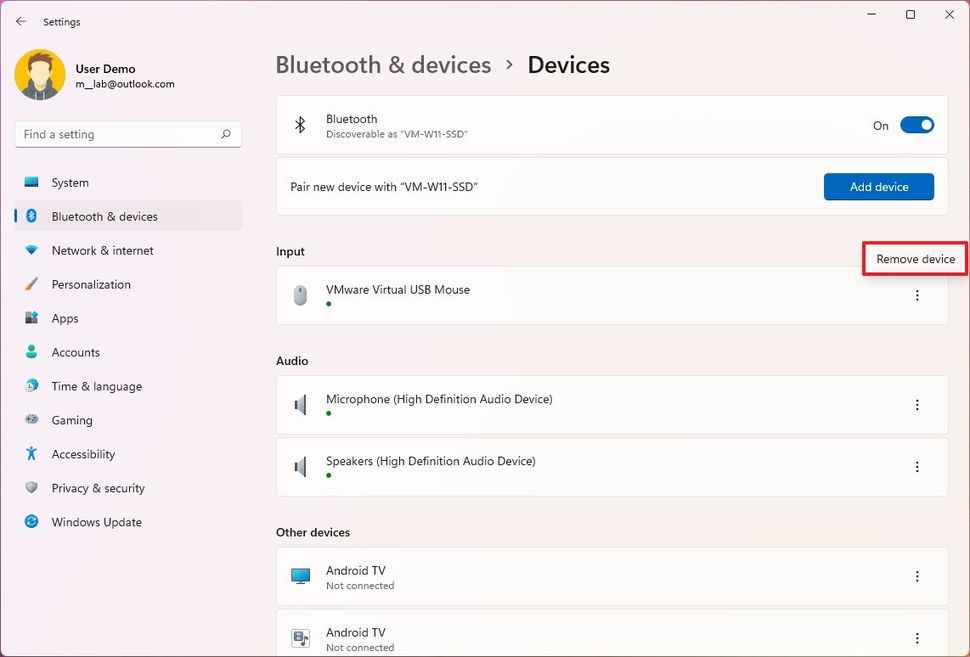
Task: Open Network & internet via the globe icon
Action: (x=33, y=250)
